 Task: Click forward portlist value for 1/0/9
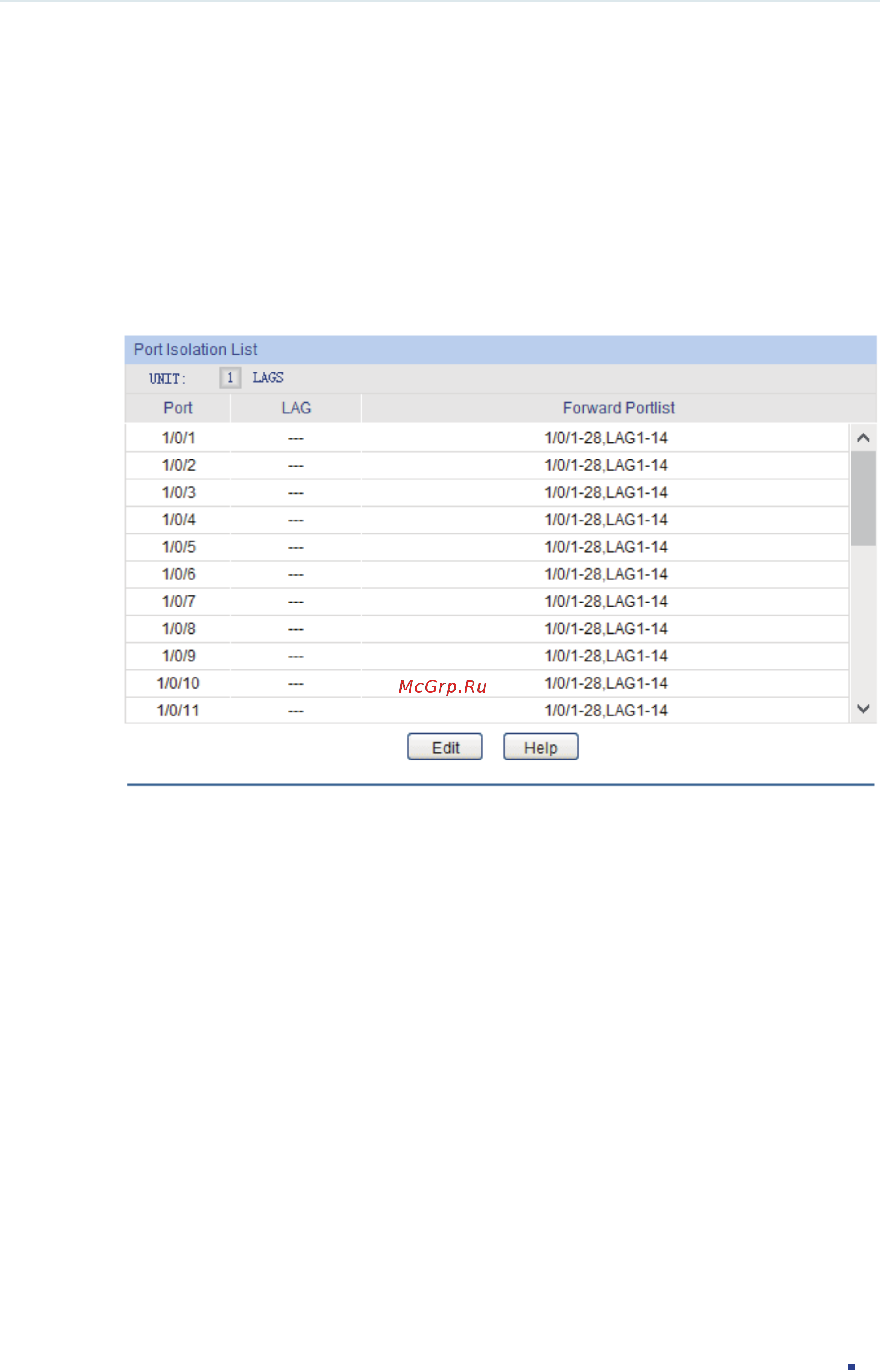coord(606,656)
